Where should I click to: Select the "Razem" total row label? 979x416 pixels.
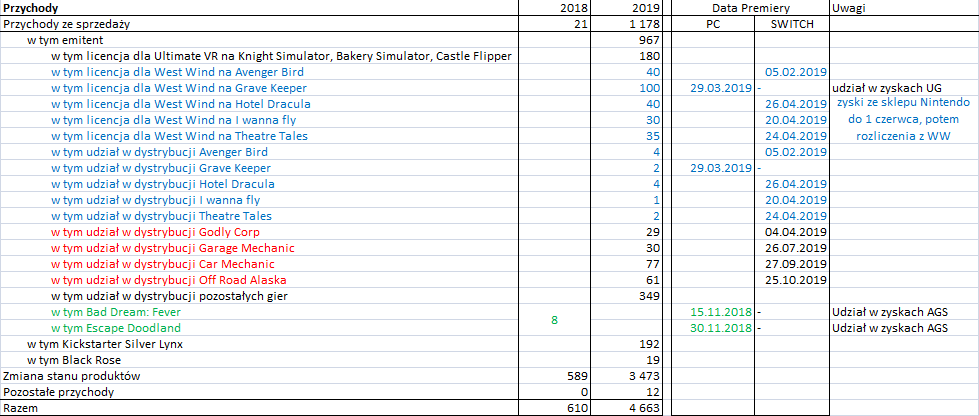click(19, 409)
